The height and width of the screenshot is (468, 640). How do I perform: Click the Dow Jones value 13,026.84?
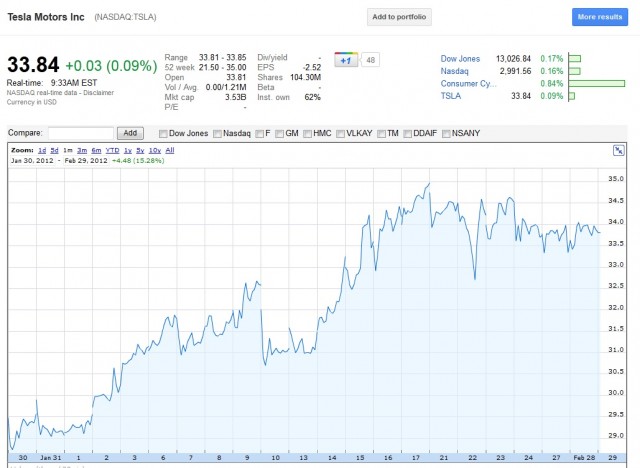pos(513,59)
